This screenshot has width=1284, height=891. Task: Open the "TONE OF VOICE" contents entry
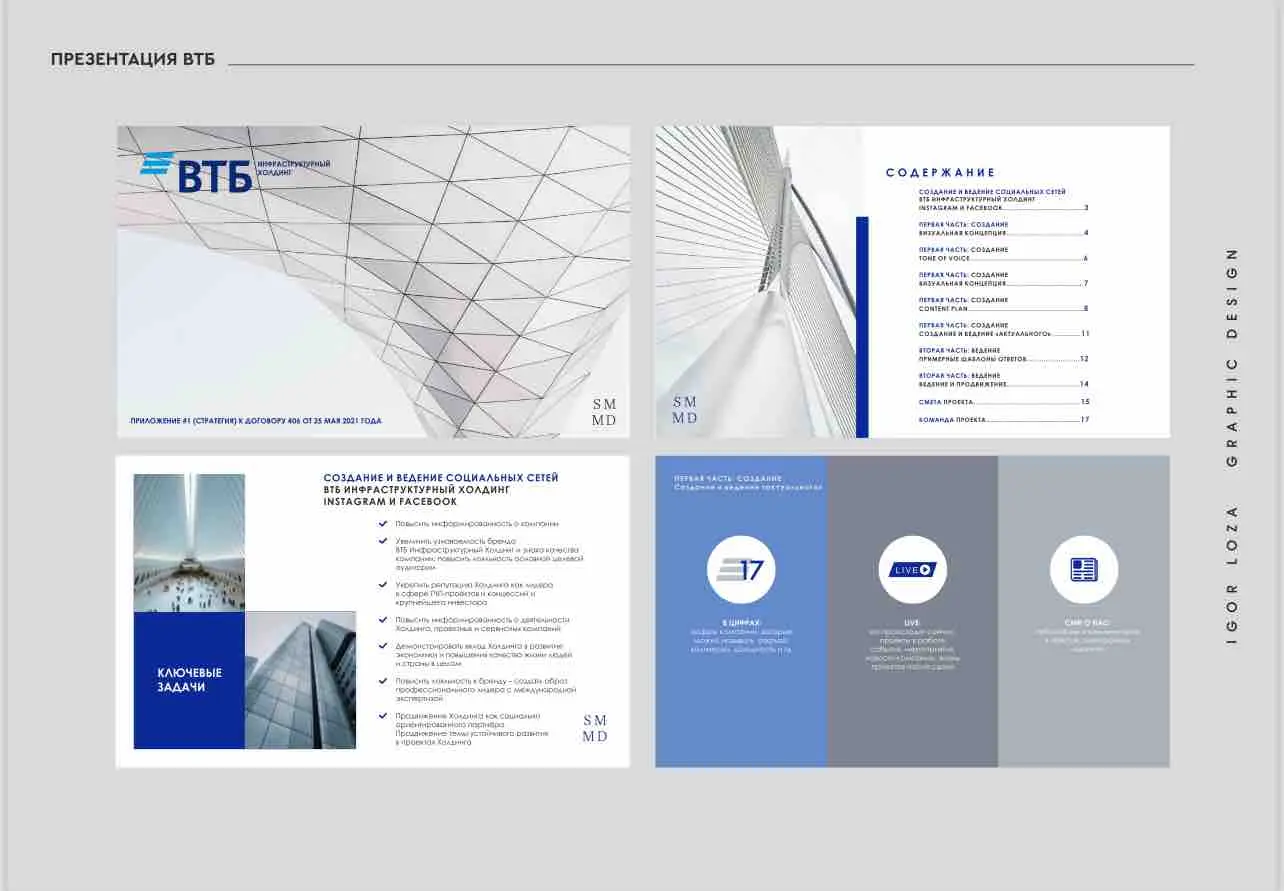click(1003, 254)
